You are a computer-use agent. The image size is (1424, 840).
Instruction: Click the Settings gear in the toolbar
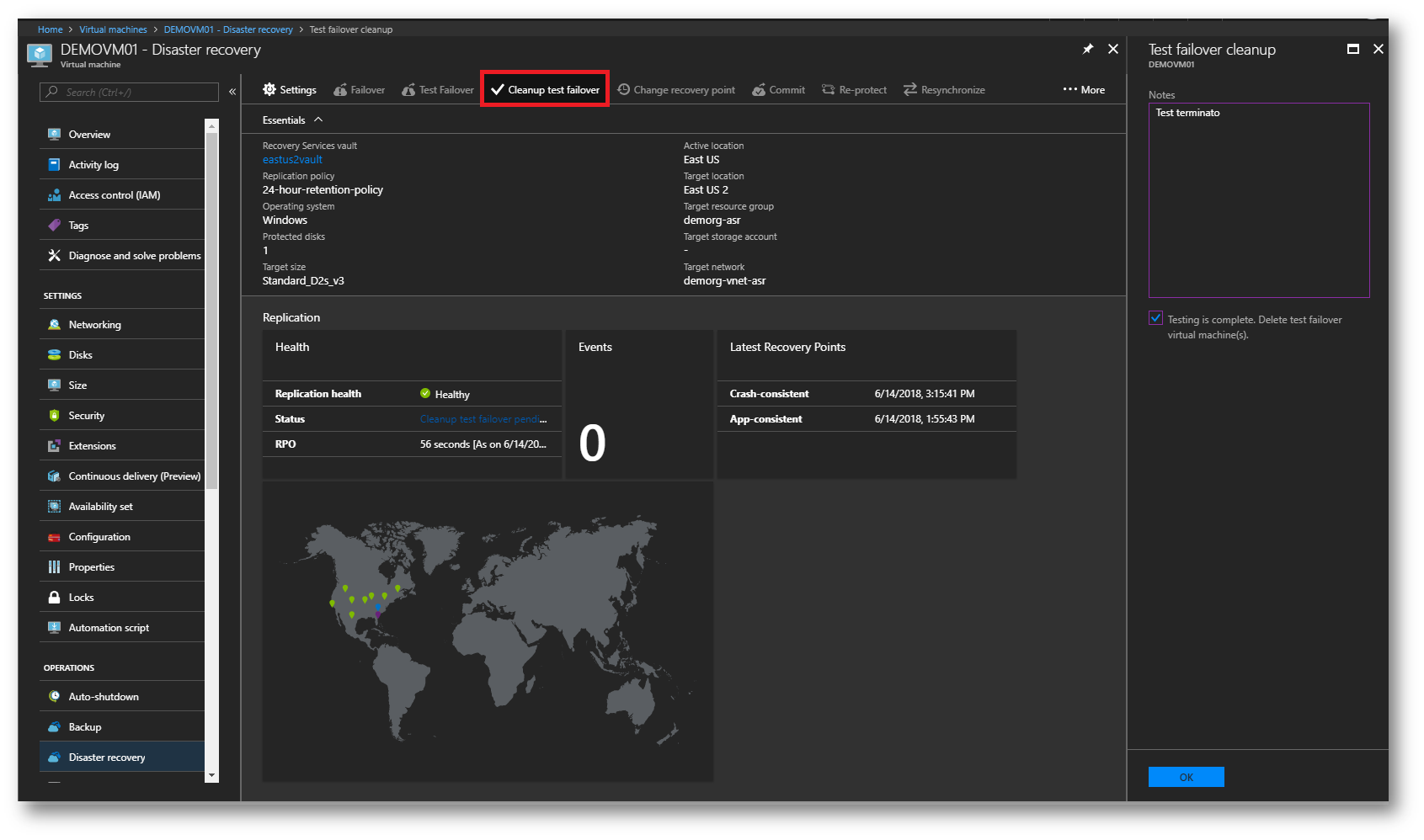tap(269, 89)
